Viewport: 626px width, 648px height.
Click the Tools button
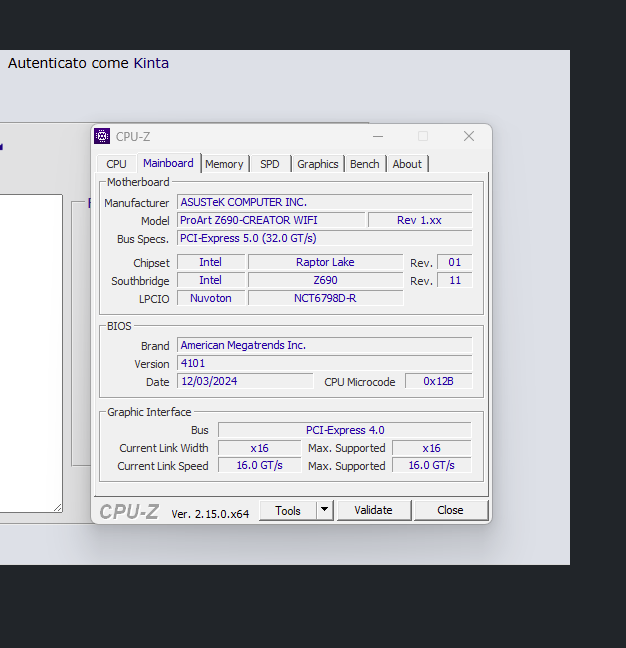(x=288, y=510)
